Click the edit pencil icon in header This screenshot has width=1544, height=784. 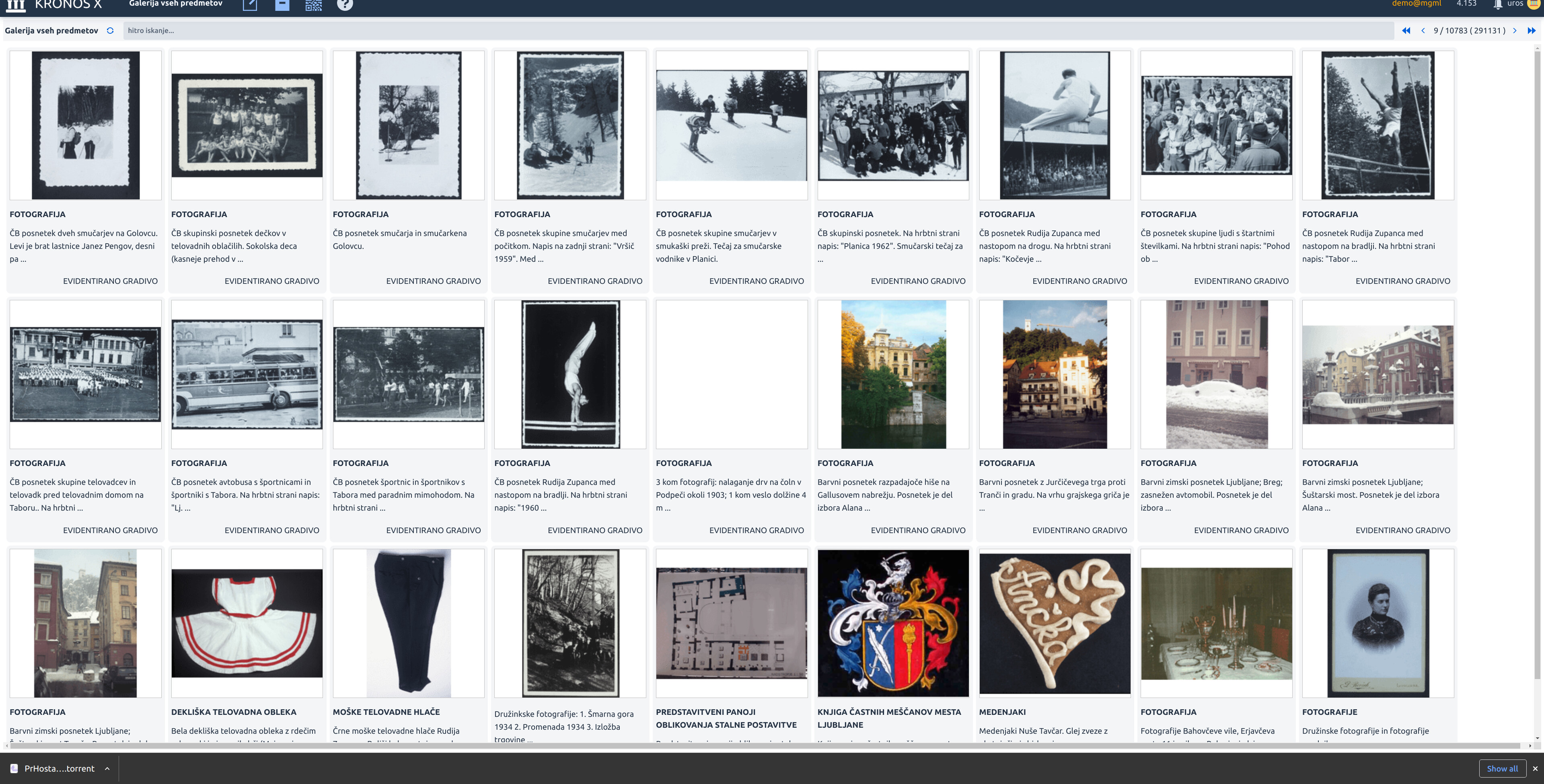pos(250,5)
